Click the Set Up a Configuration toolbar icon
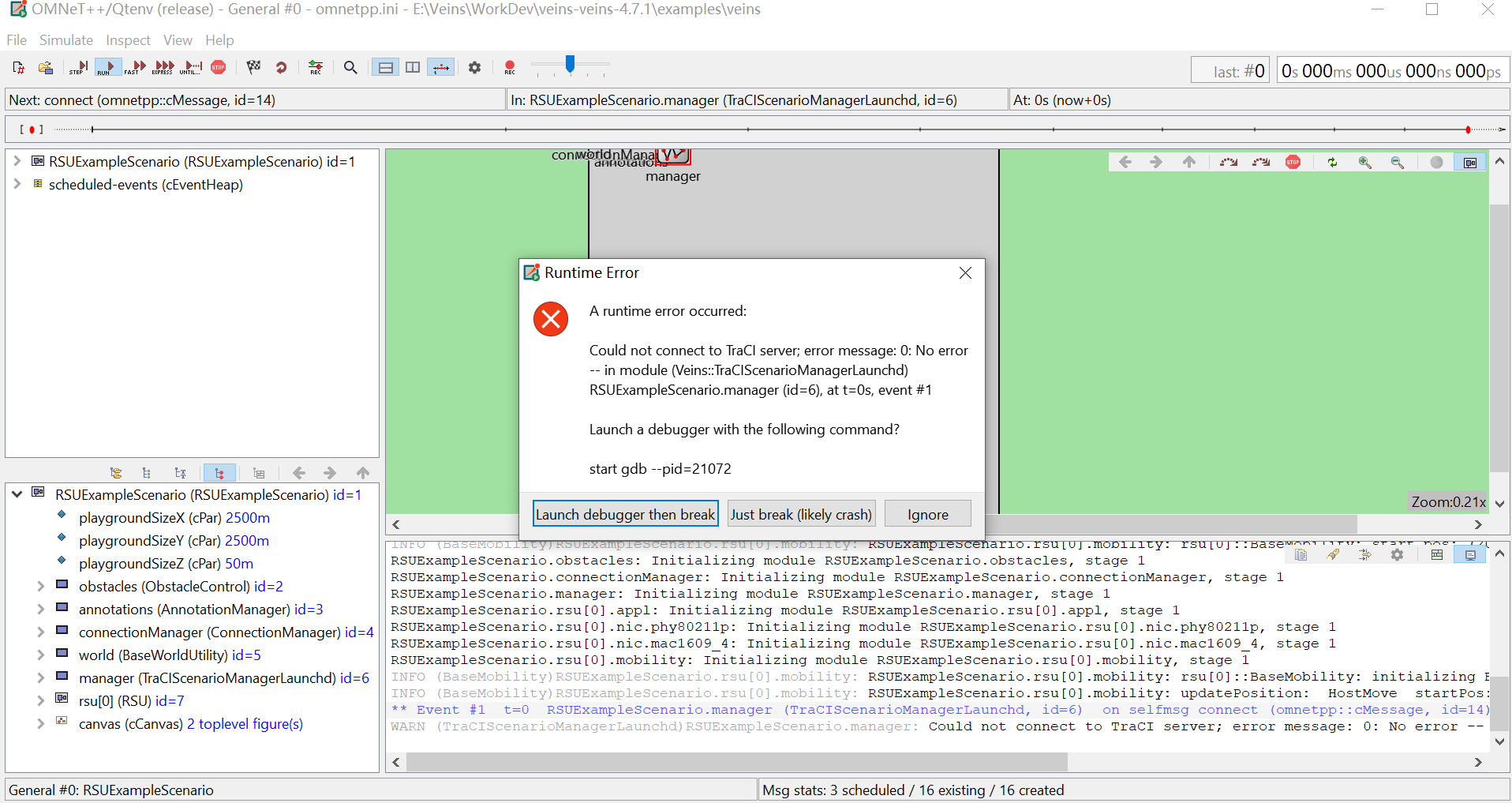 (x=18, y=68)
